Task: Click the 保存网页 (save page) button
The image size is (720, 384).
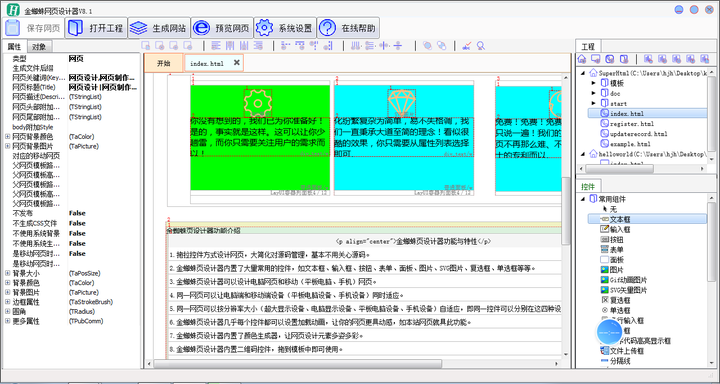Action: [33, 28]
